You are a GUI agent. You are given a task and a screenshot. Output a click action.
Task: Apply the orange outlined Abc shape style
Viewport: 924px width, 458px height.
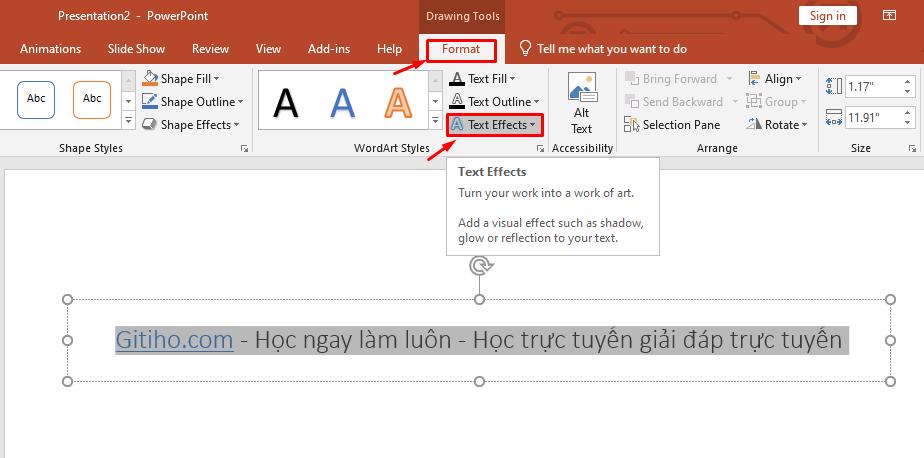92,100
